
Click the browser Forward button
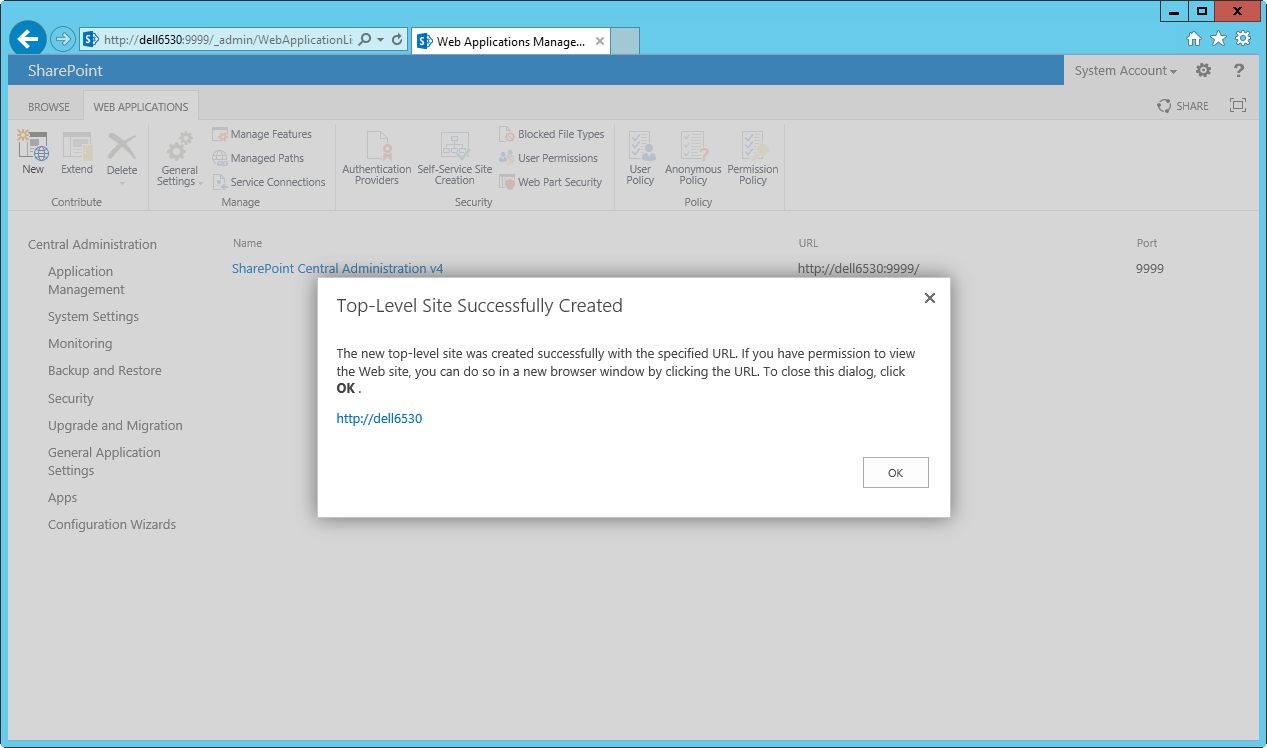pos(63,40)
